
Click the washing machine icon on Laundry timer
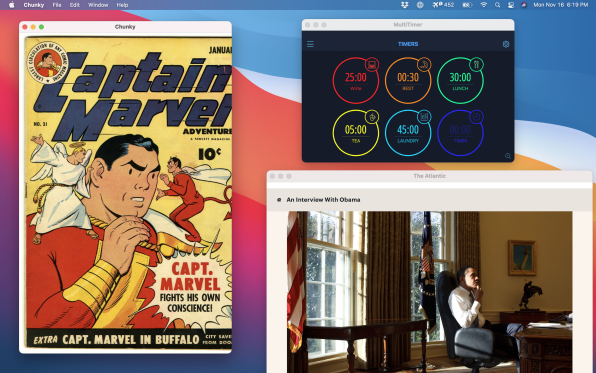(x=424, y=117)
